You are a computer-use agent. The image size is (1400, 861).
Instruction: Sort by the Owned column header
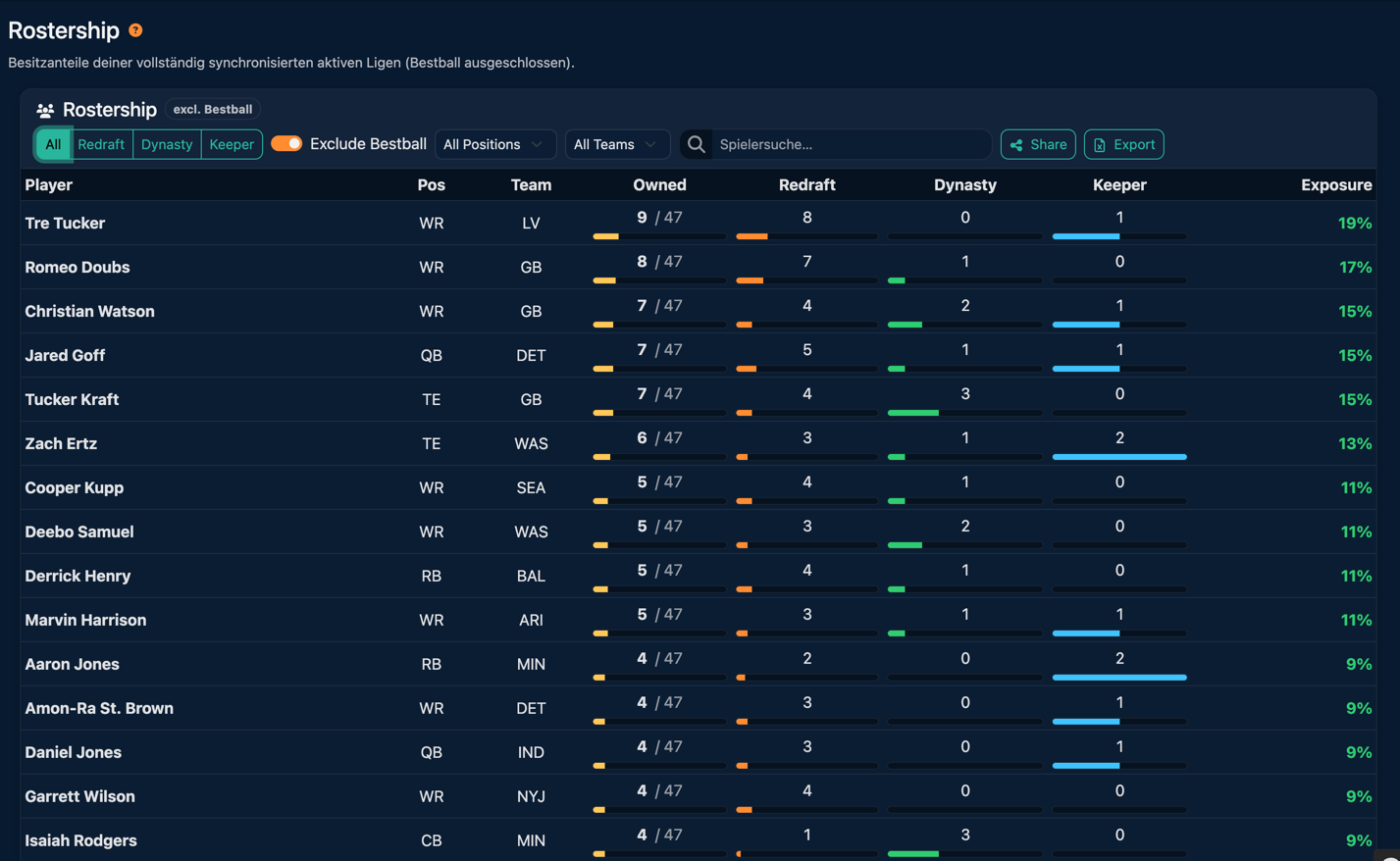point(659,184)
